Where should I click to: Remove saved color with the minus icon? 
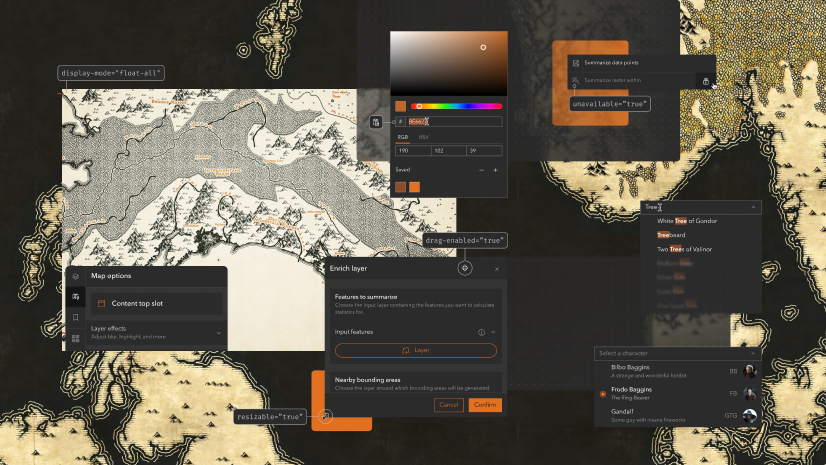point(481,170)
